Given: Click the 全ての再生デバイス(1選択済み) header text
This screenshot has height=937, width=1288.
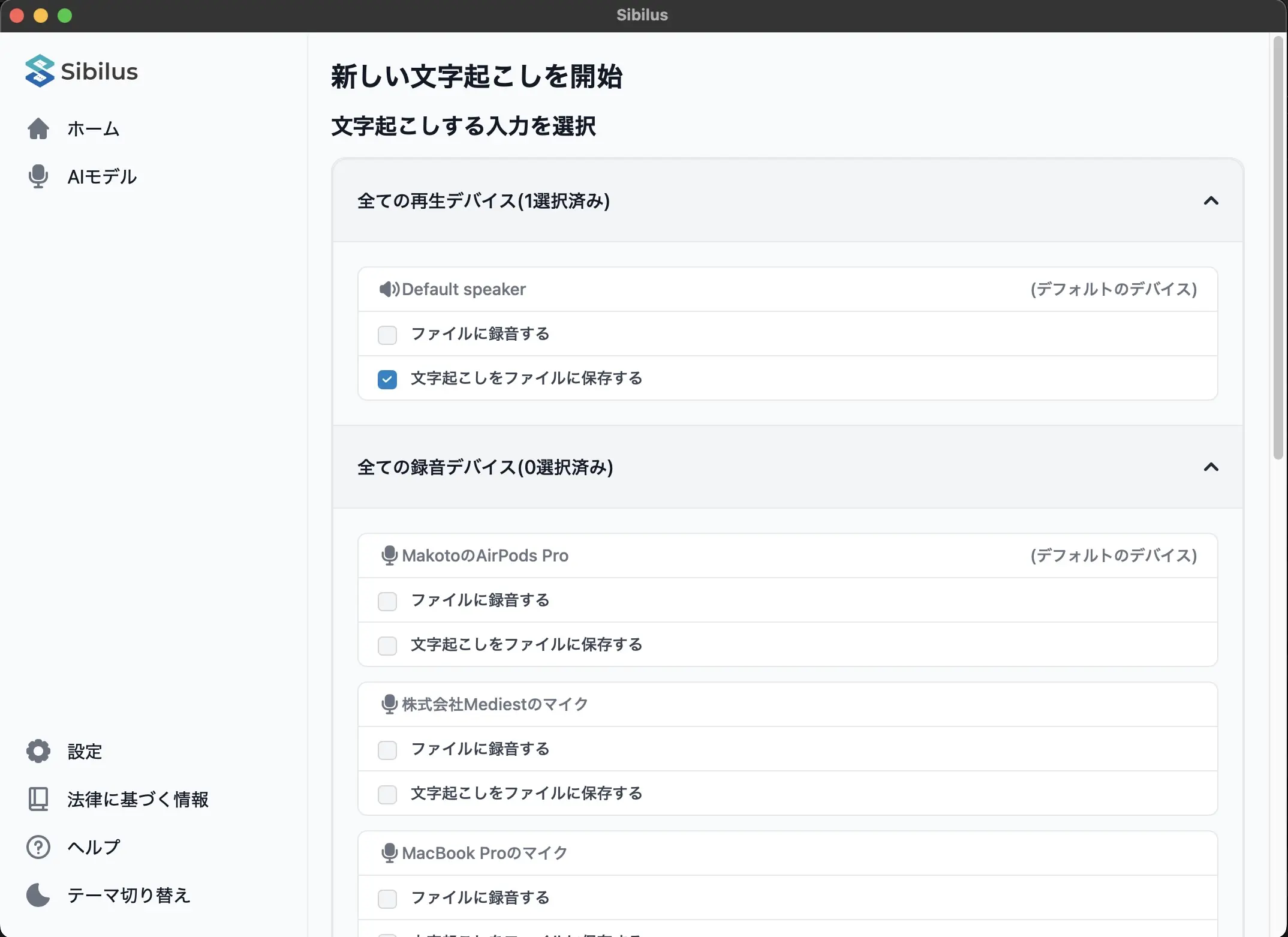Looking at the screenshot, I should click(x=483, y=201).
